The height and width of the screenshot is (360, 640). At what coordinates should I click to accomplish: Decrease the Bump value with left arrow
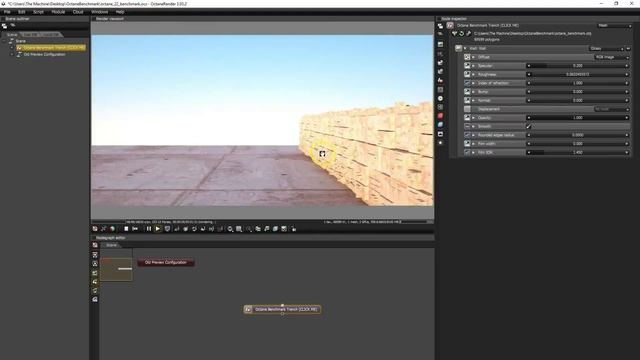[x=529, y=92]
